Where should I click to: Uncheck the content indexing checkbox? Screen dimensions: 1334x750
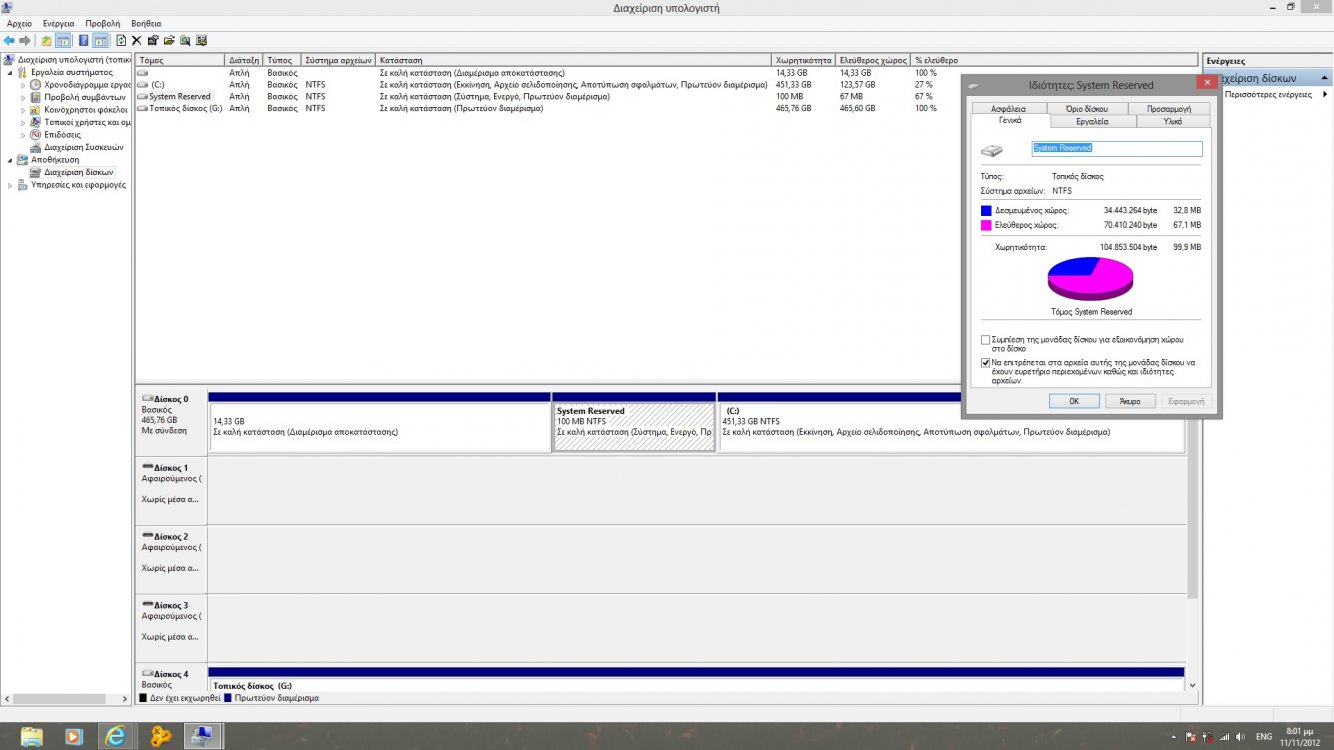[986, 363]
